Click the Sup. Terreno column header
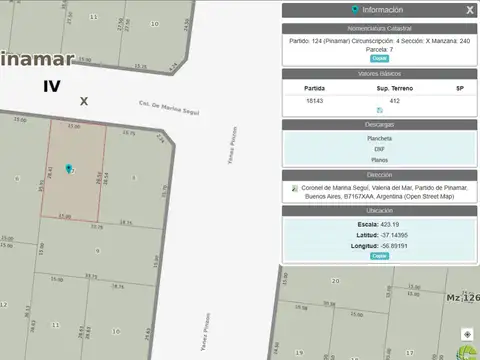The height and width of the screenshot is (360, 480). 395,88
